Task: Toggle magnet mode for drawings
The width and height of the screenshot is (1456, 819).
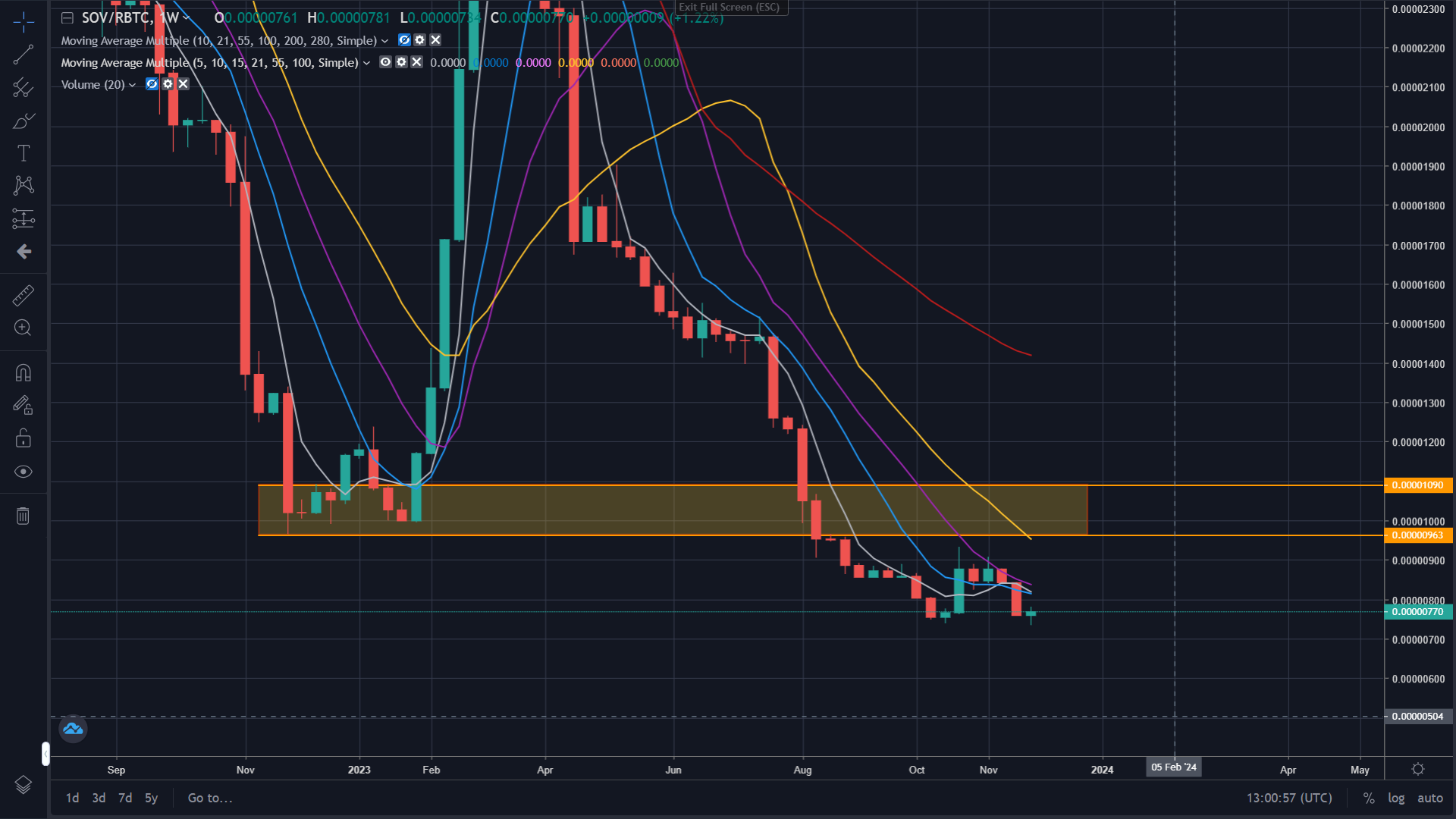Action: tap(24, 372)
